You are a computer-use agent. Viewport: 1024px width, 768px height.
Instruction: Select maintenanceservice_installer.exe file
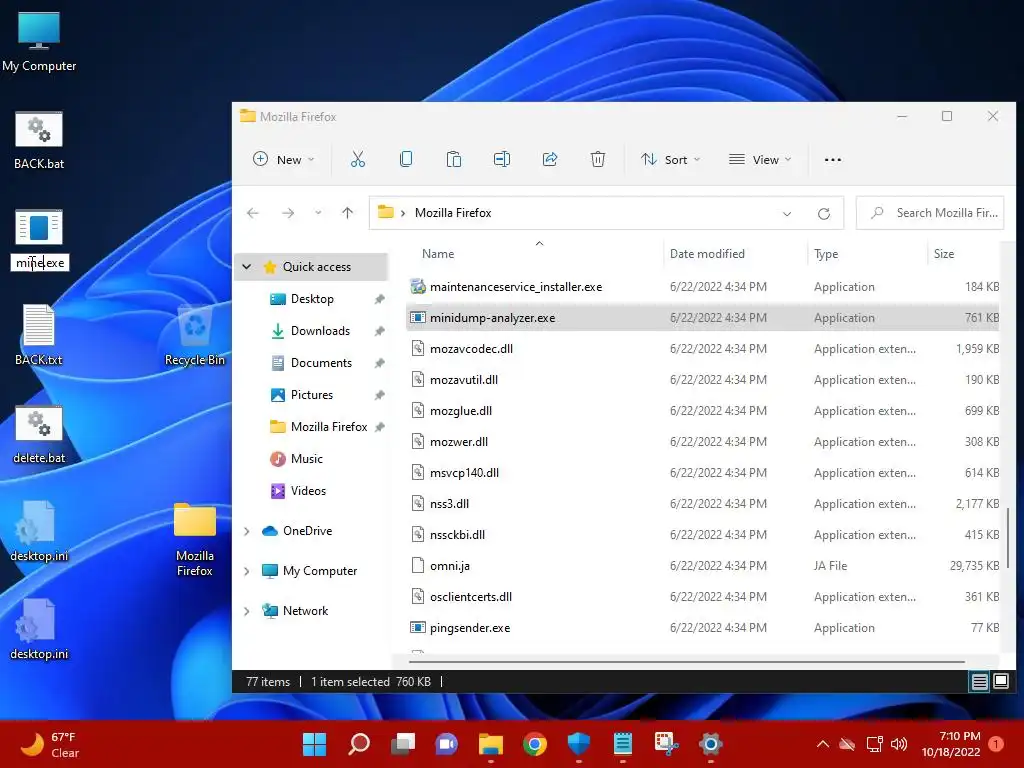(x=702, y=287)
